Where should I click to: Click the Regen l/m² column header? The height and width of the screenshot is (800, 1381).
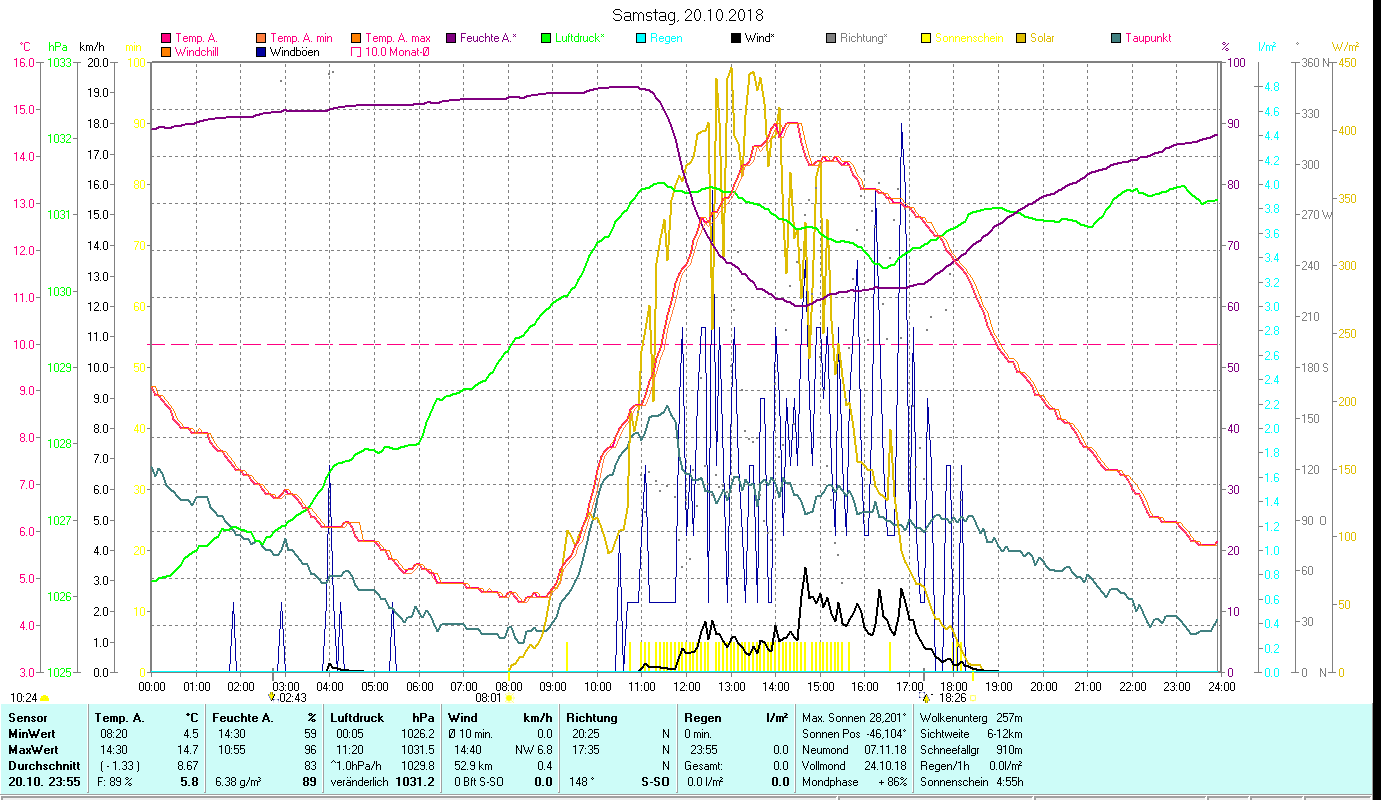click(736, 718)
